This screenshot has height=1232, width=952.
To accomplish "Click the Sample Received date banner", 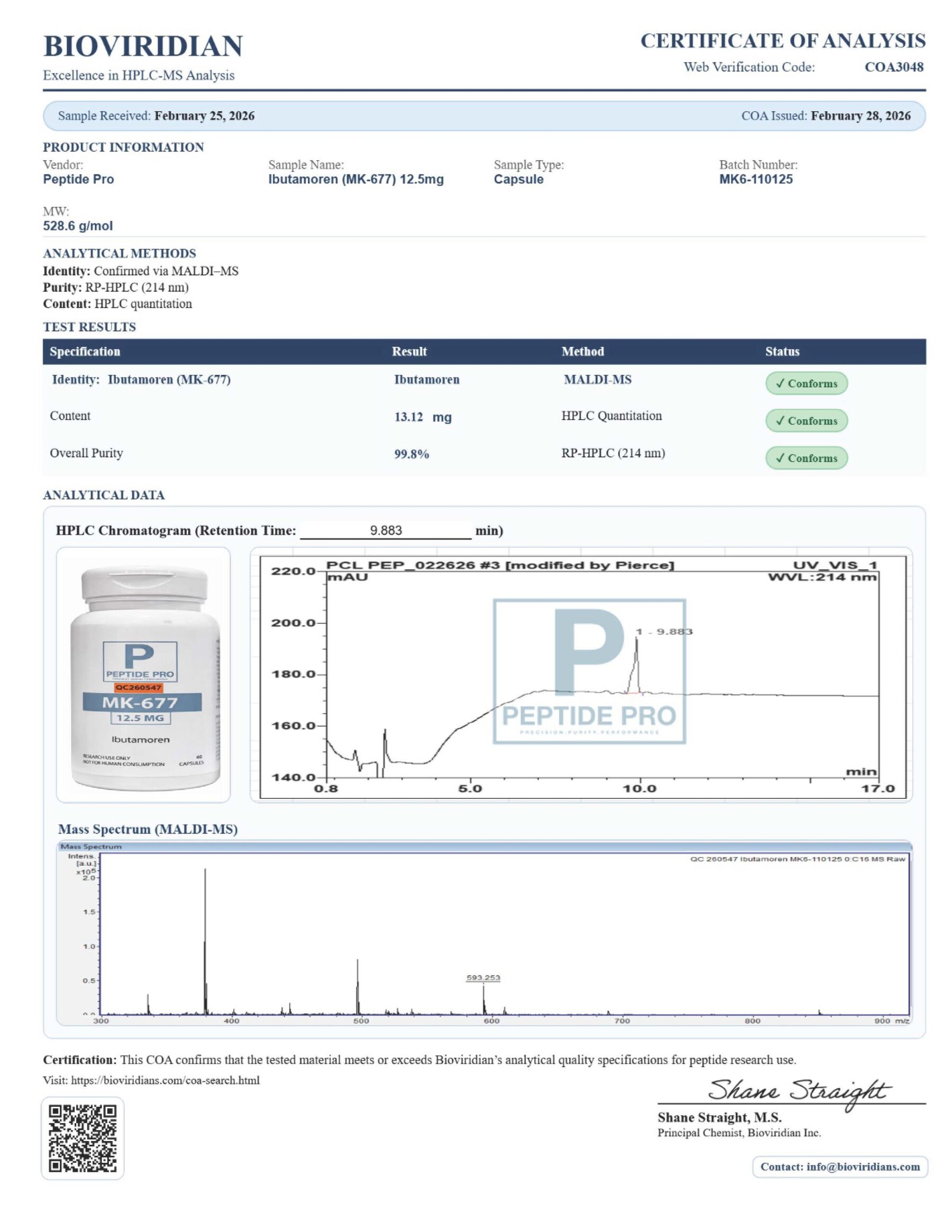I will [x=484, y=116].
